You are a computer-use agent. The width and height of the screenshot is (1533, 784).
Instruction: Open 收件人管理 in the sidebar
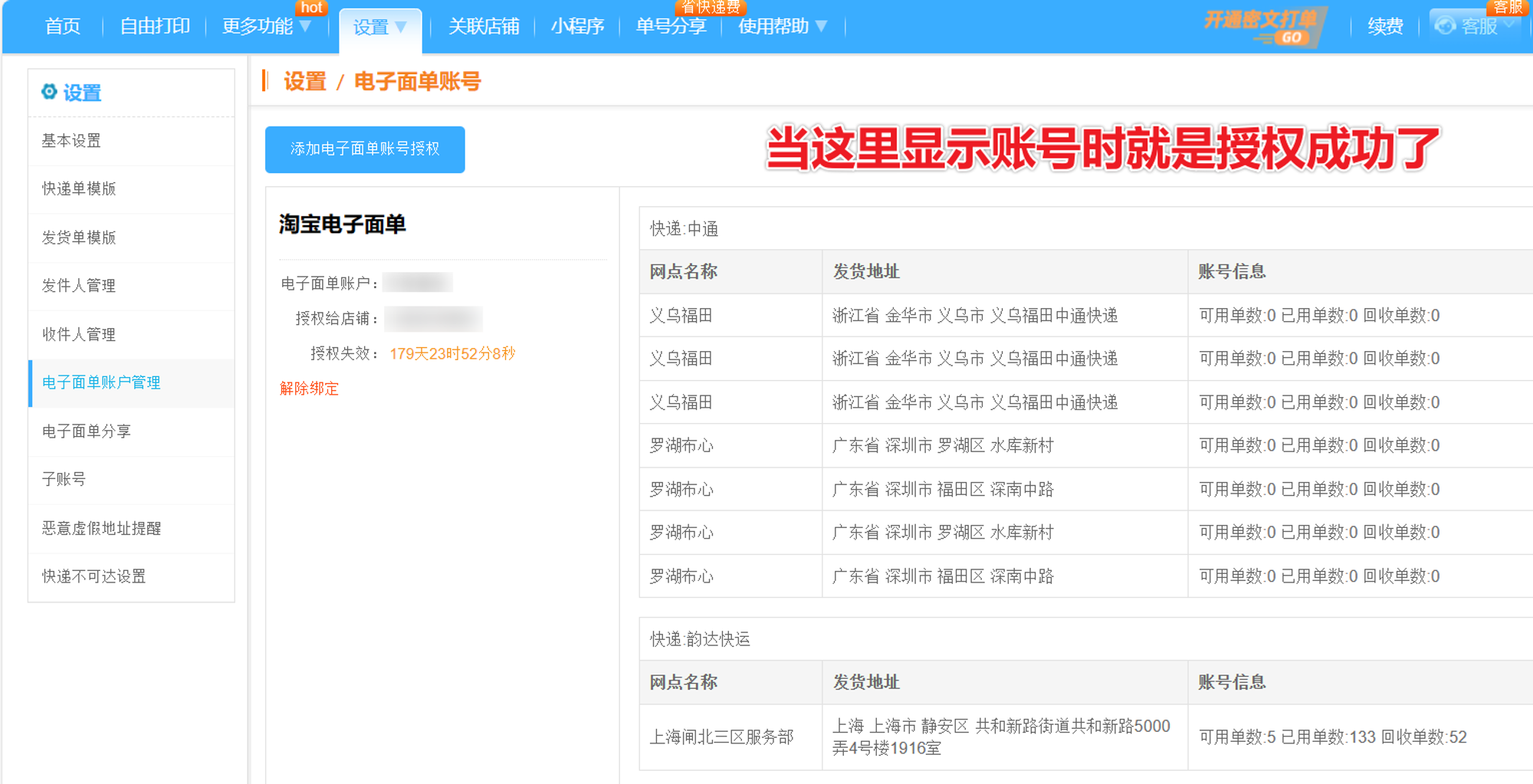coord(131,334)
